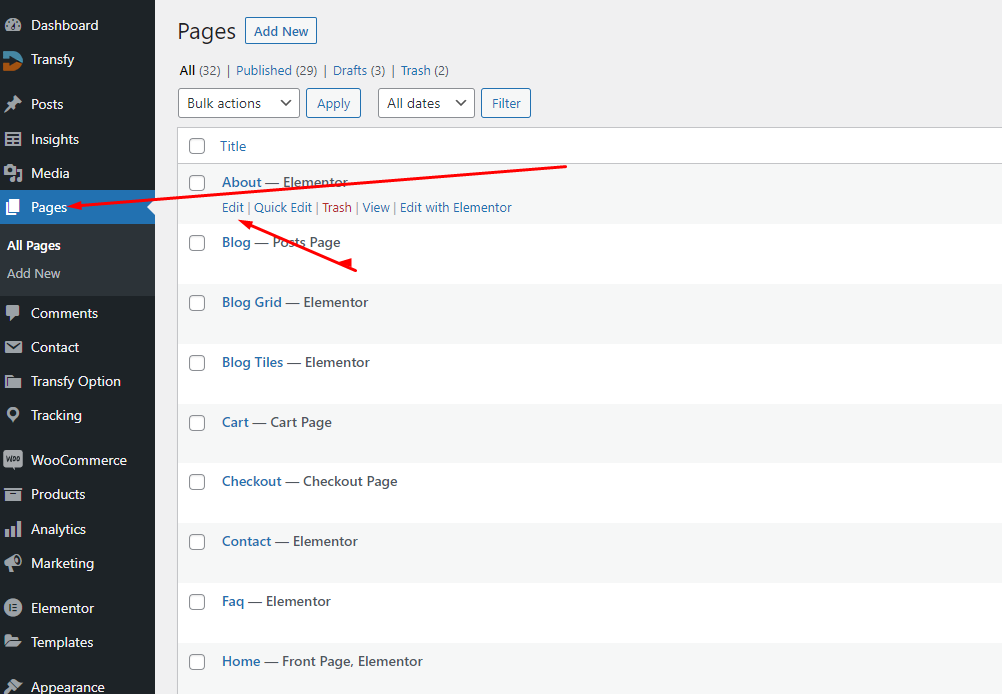Check the checkbox next to the About page

(196, 183)
